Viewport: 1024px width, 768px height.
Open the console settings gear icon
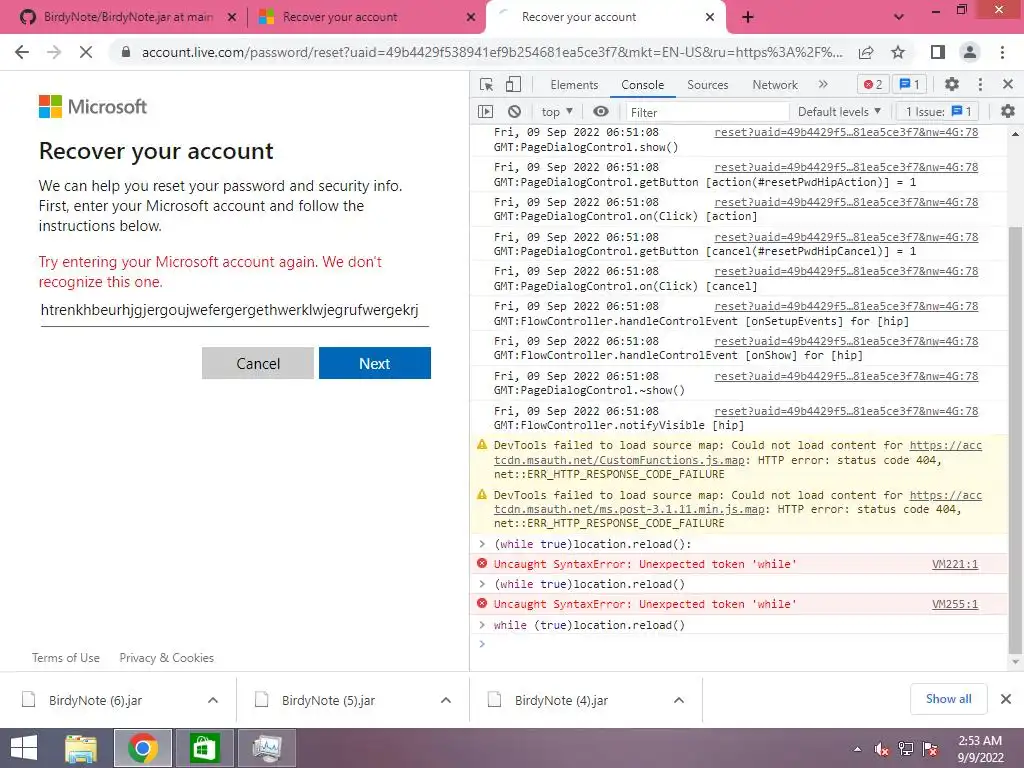pyautogui.click(x=1008, y=112)
